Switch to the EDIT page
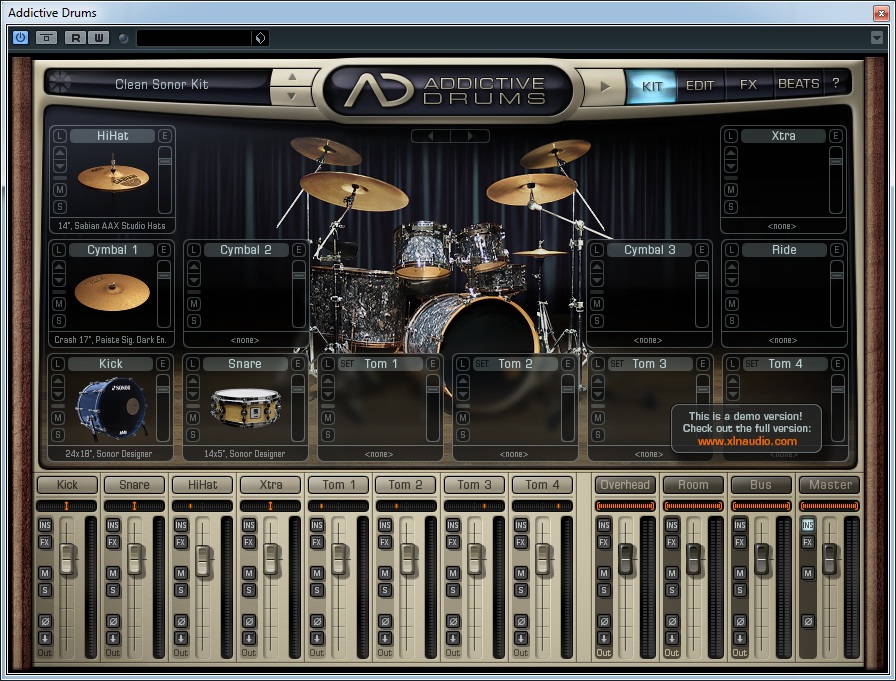This screenshot has height=681, width=896. point(700,86)
